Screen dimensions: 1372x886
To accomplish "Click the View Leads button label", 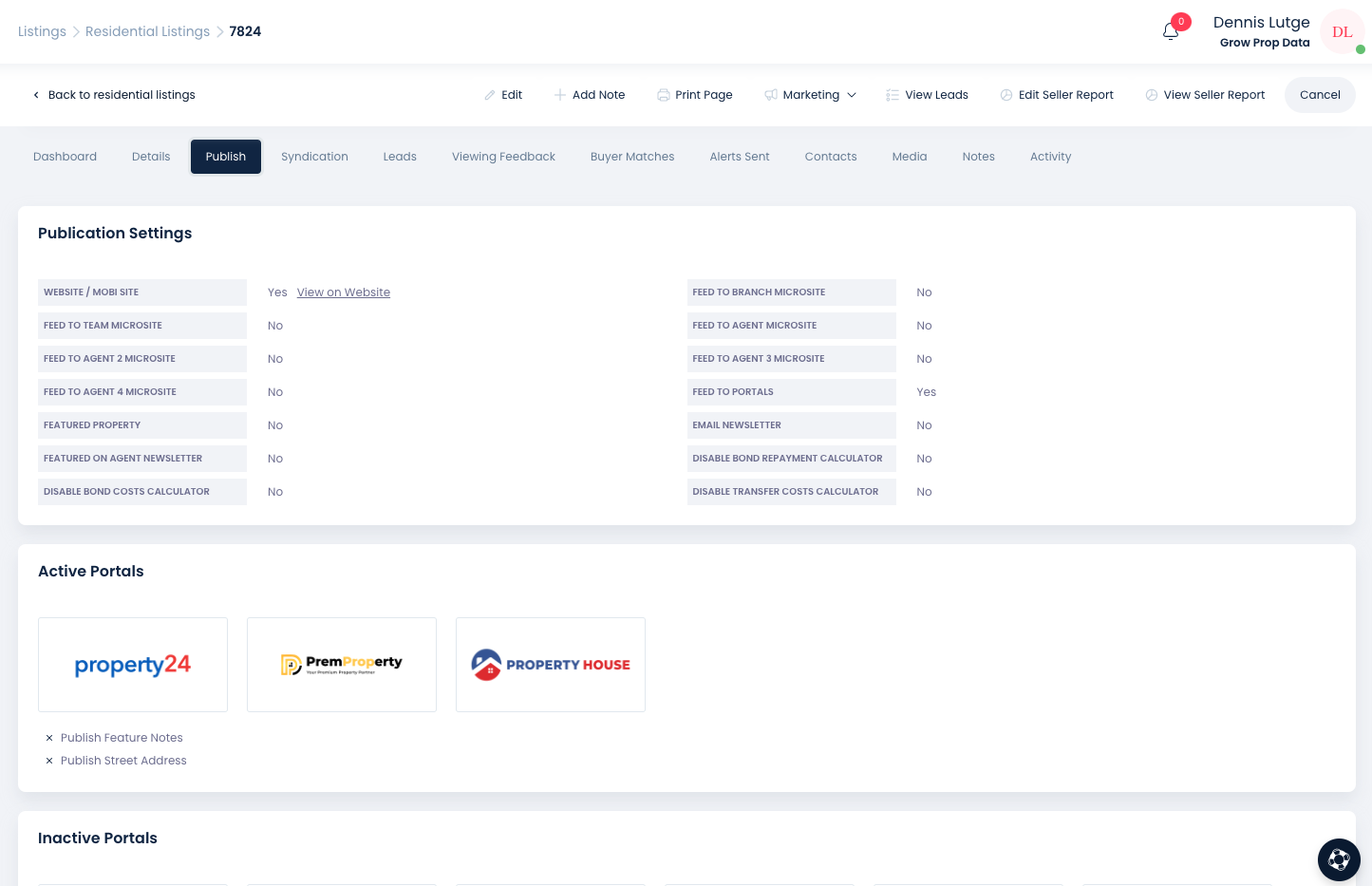I will pyautogui.click(x=936, y=95).
